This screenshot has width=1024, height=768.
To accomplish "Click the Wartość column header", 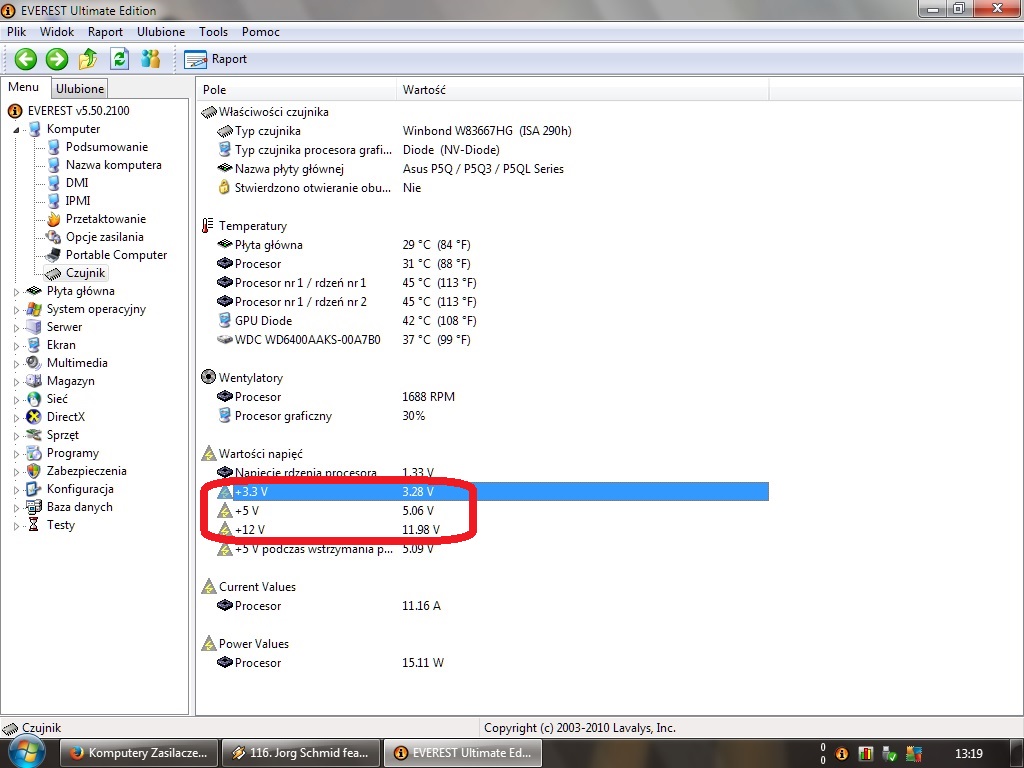I will pyautogui.click(x=583, y=89).
